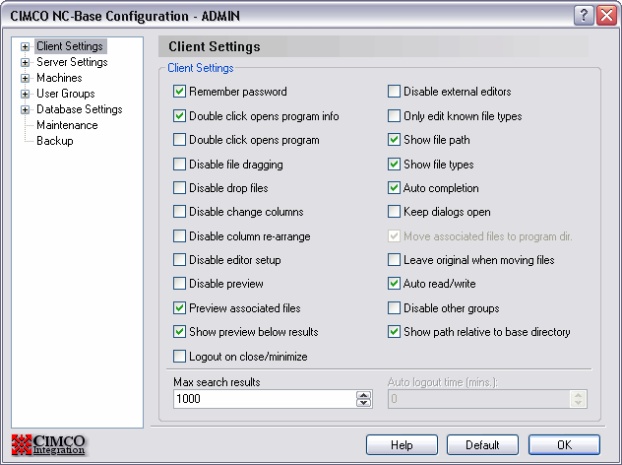
Task: Open the Backup page
Action: click(x=55, y=141)
